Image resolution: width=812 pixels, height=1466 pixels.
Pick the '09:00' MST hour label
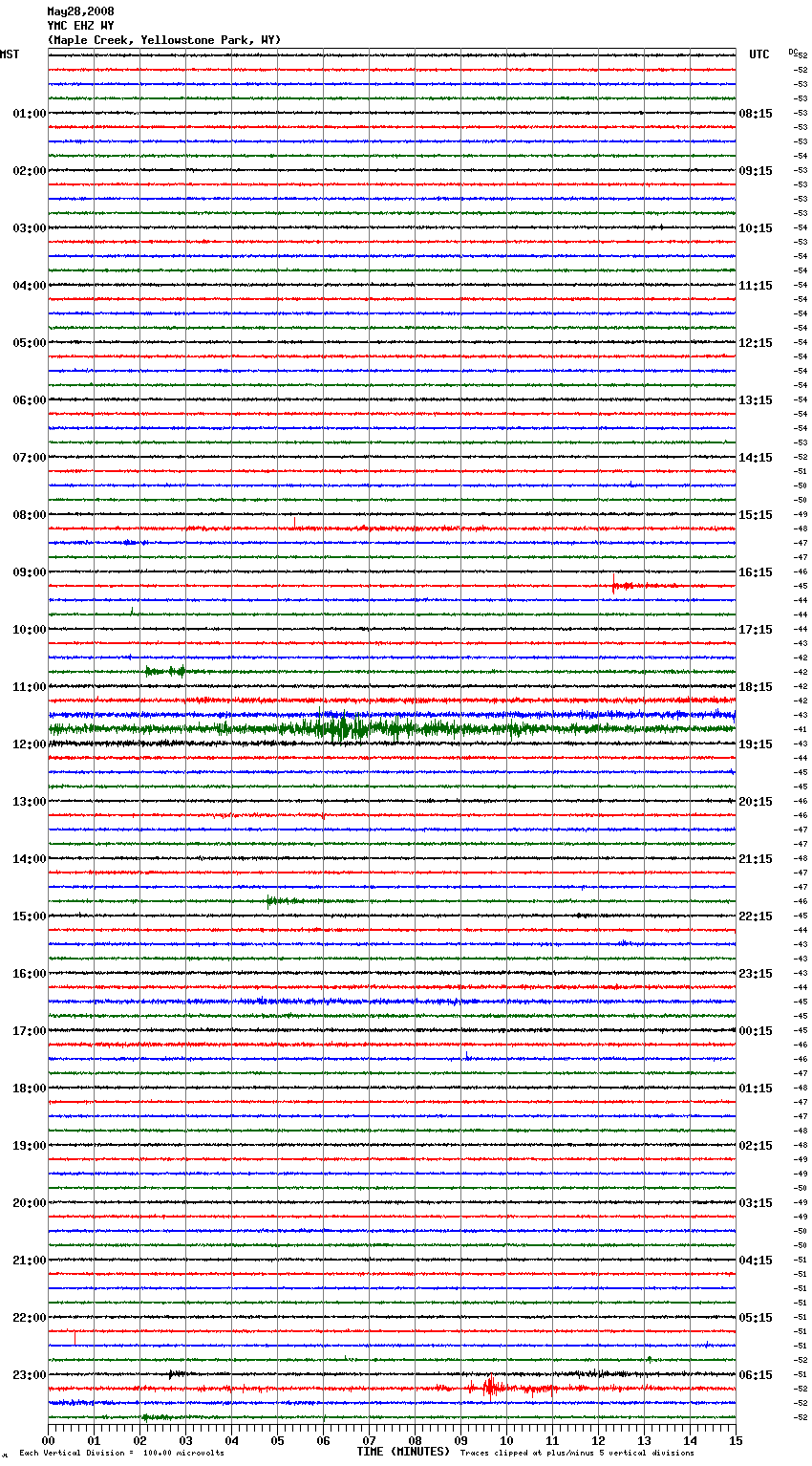coord(30,572)
